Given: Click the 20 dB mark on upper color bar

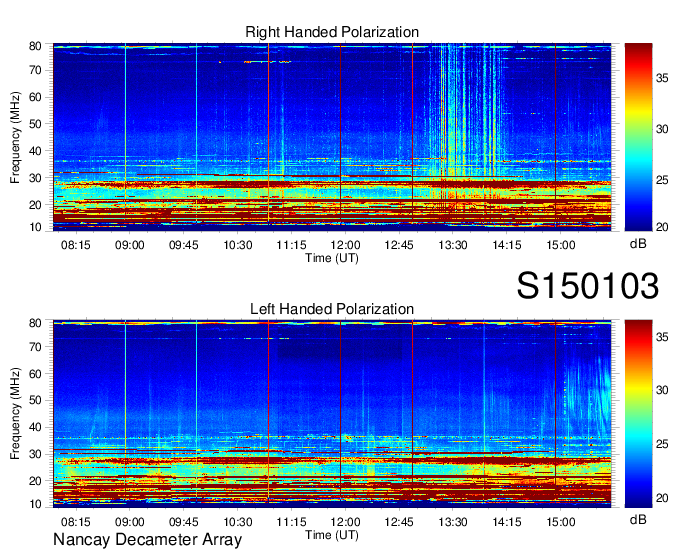Looking at the screenshot, I should pyautogui.click(x=662, y=227).
